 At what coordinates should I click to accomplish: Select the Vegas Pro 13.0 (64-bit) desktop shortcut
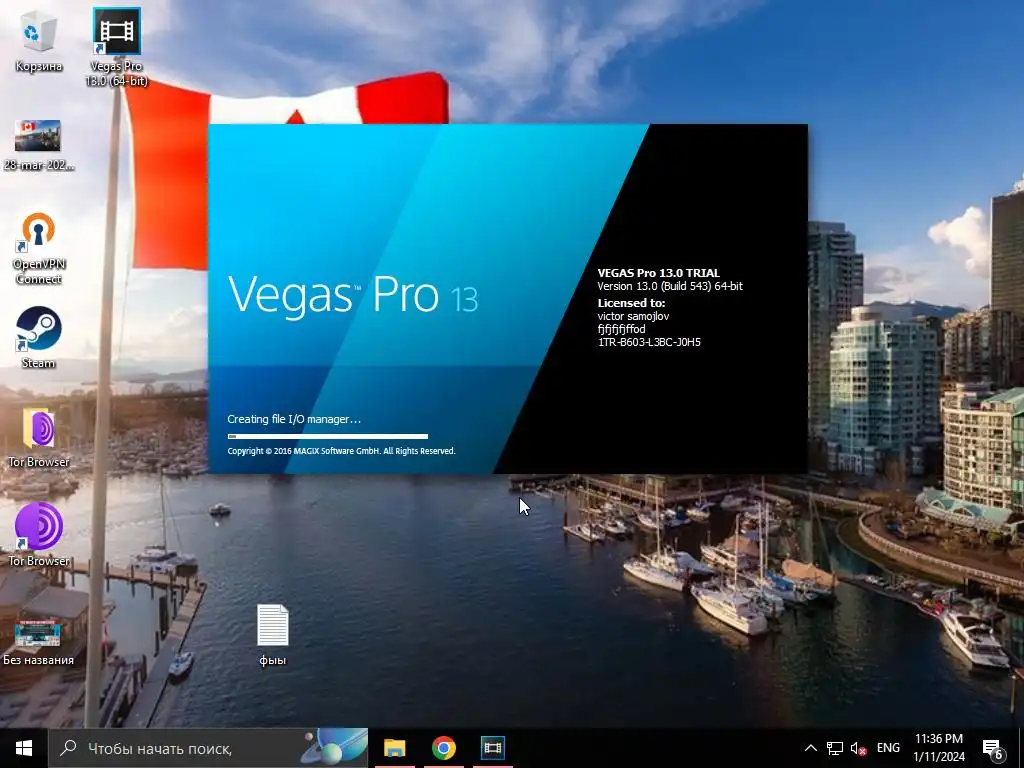coord(117,47)
